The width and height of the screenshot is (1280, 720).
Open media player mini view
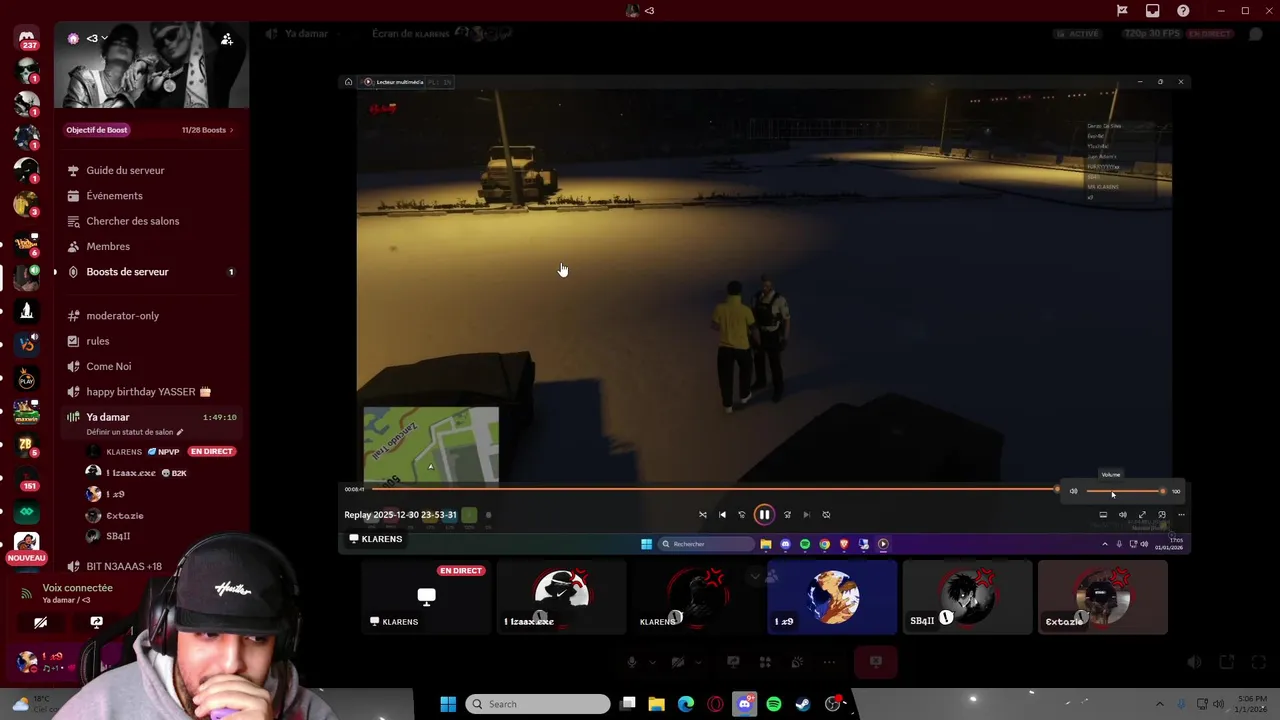(x=1162, y=515)
